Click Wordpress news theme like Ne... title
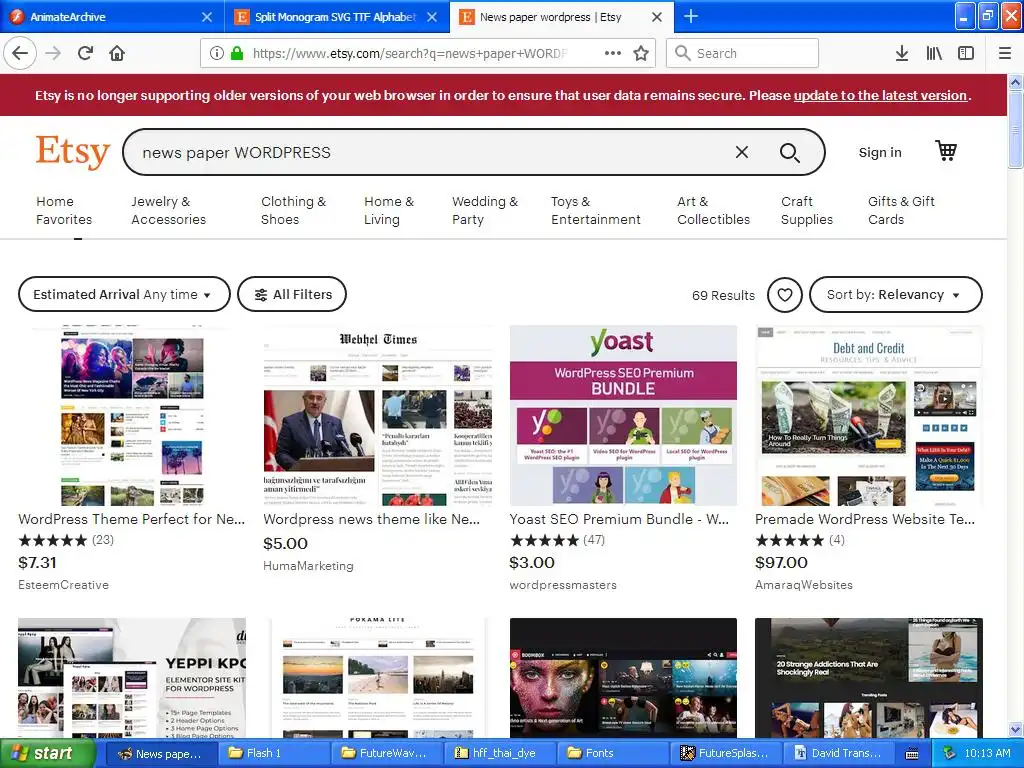1024x768 pixels. [372, 519]
